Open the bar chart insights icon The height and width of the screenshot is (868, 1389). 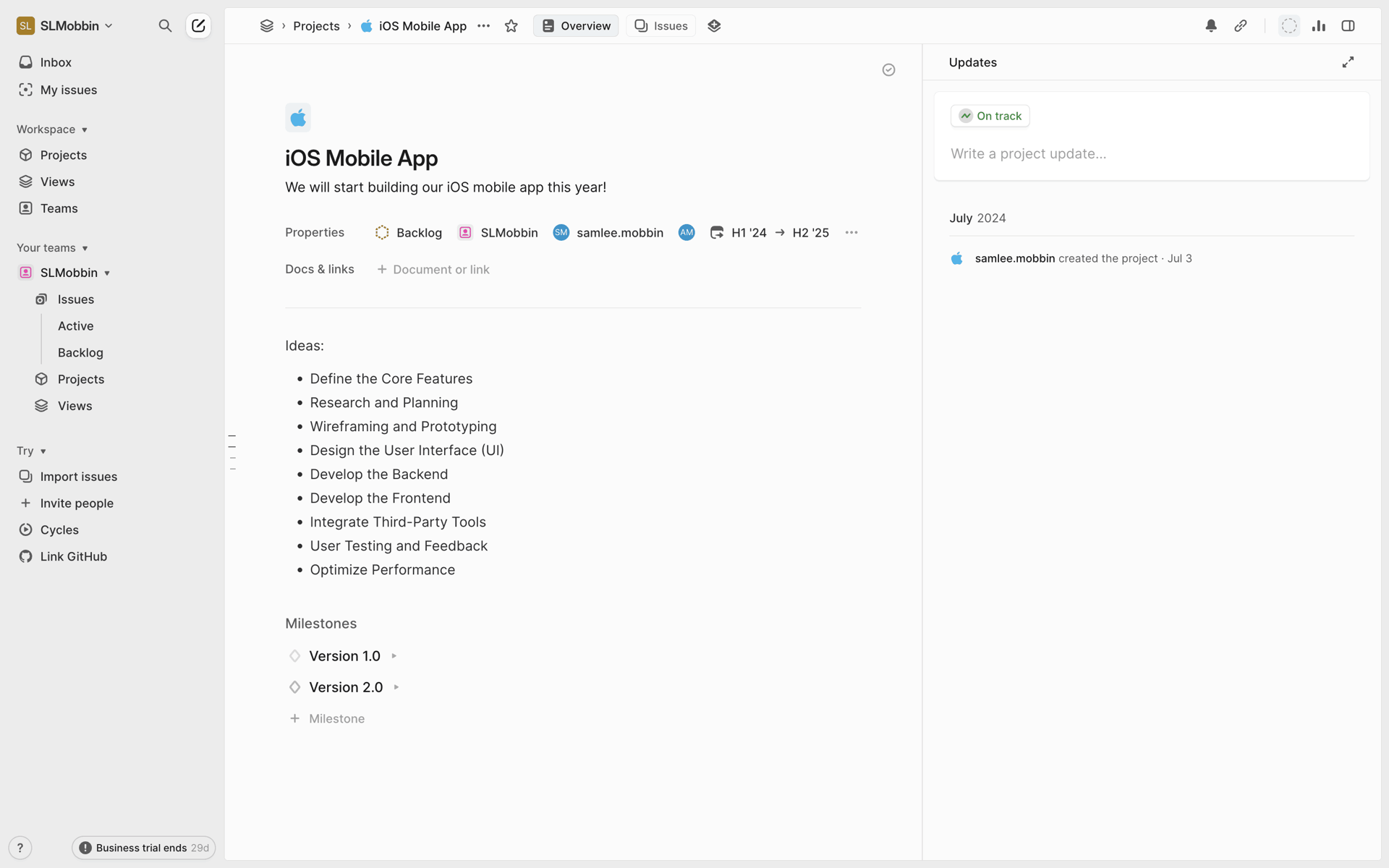(1319, 26)
